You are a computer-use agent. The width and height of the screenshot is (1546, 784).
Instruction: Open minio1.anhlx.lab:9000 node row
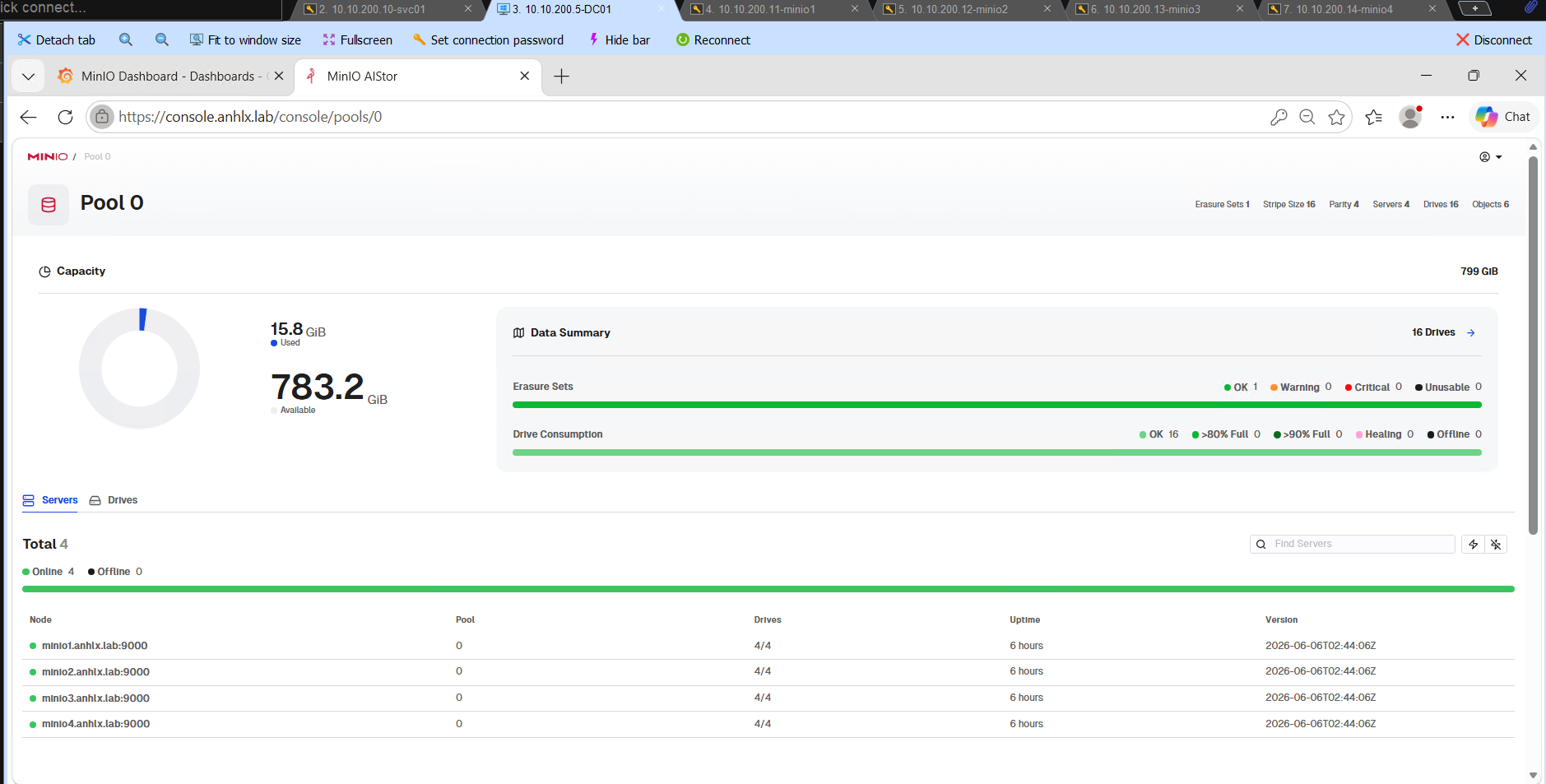[768, 646]
